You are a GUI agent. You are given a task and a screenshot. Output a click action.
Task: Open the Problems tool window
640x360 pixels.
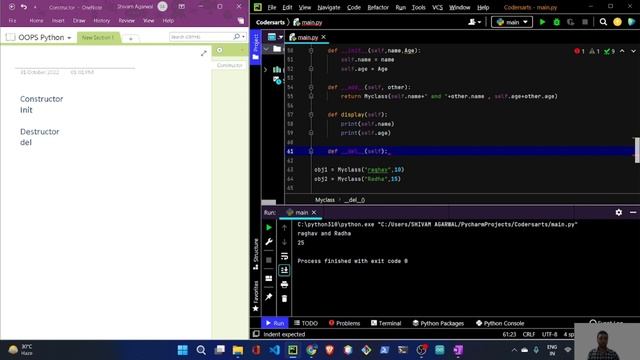(x=344, y=323)
